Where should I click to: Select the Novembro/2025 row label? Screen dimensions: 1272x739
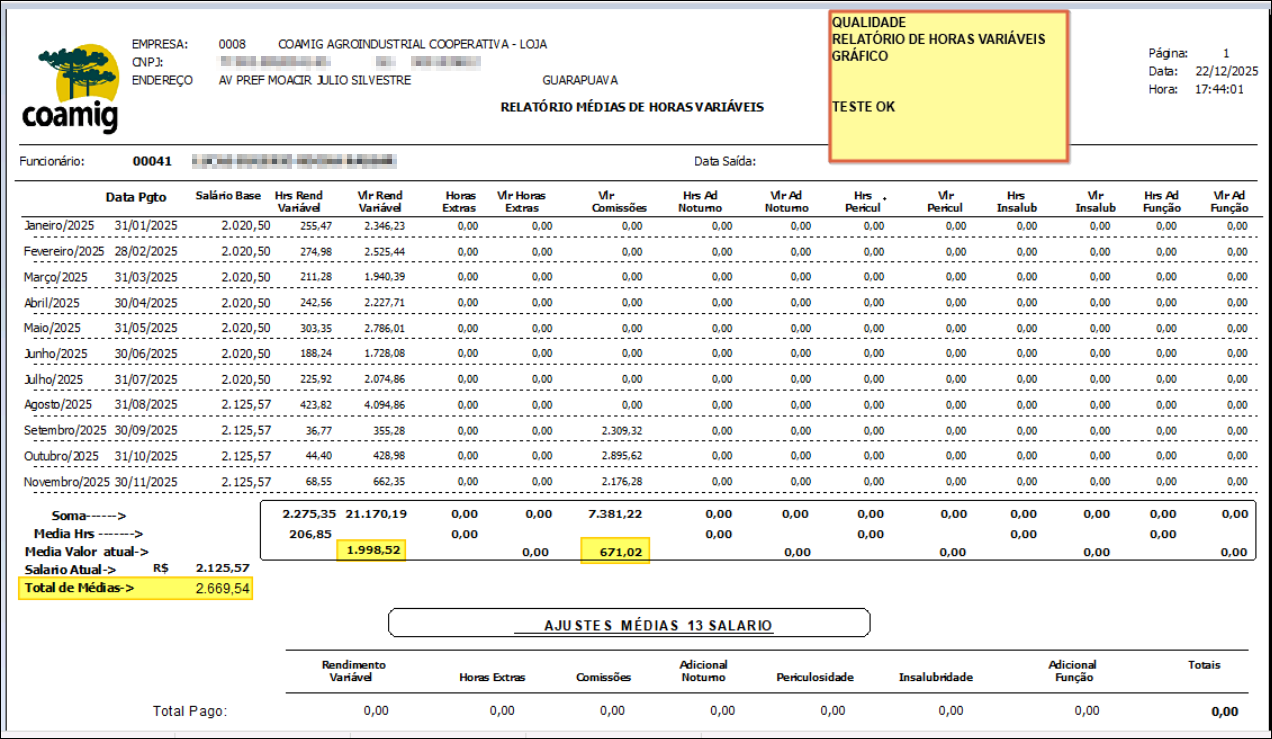[x=66, y=481]
